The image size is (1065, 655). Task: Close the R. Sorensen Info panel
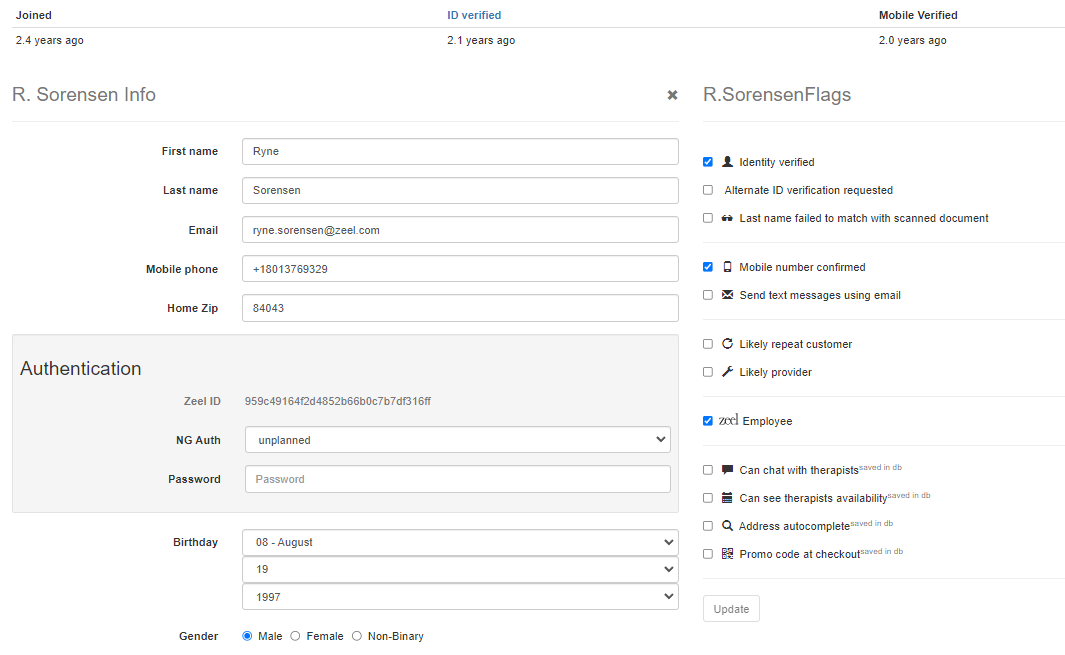pos(672,95)
